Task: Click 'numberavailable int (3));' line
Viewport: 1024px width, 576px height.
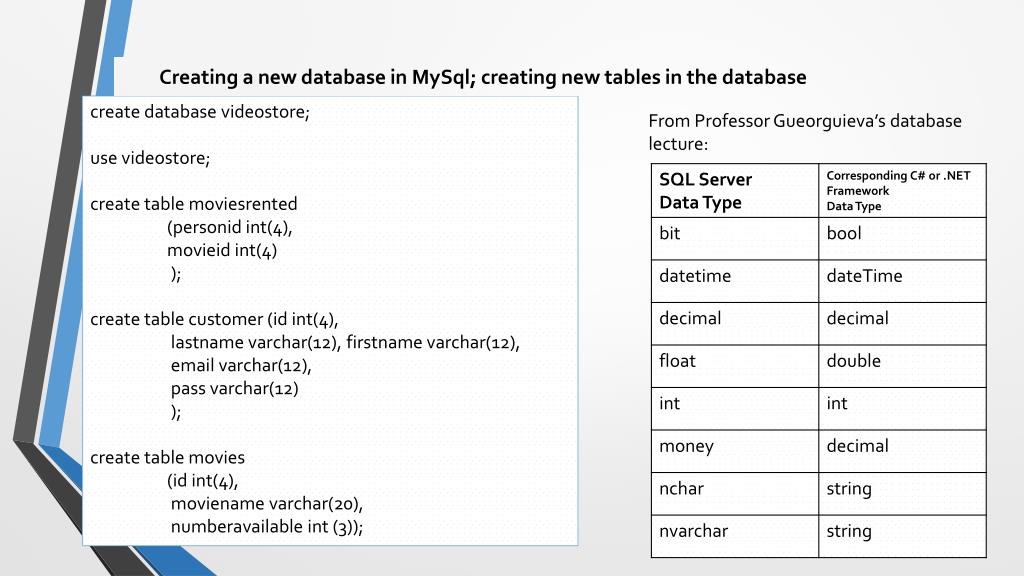Action: 266,526
